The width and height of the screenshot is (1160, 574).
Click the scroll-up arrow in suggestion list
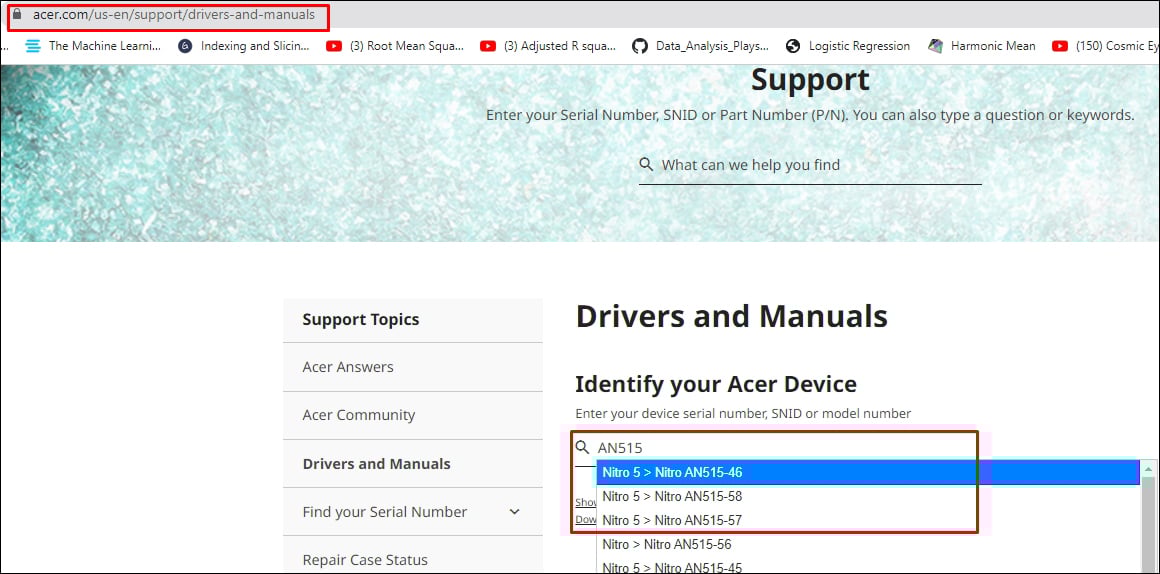tap(1149, 471)
